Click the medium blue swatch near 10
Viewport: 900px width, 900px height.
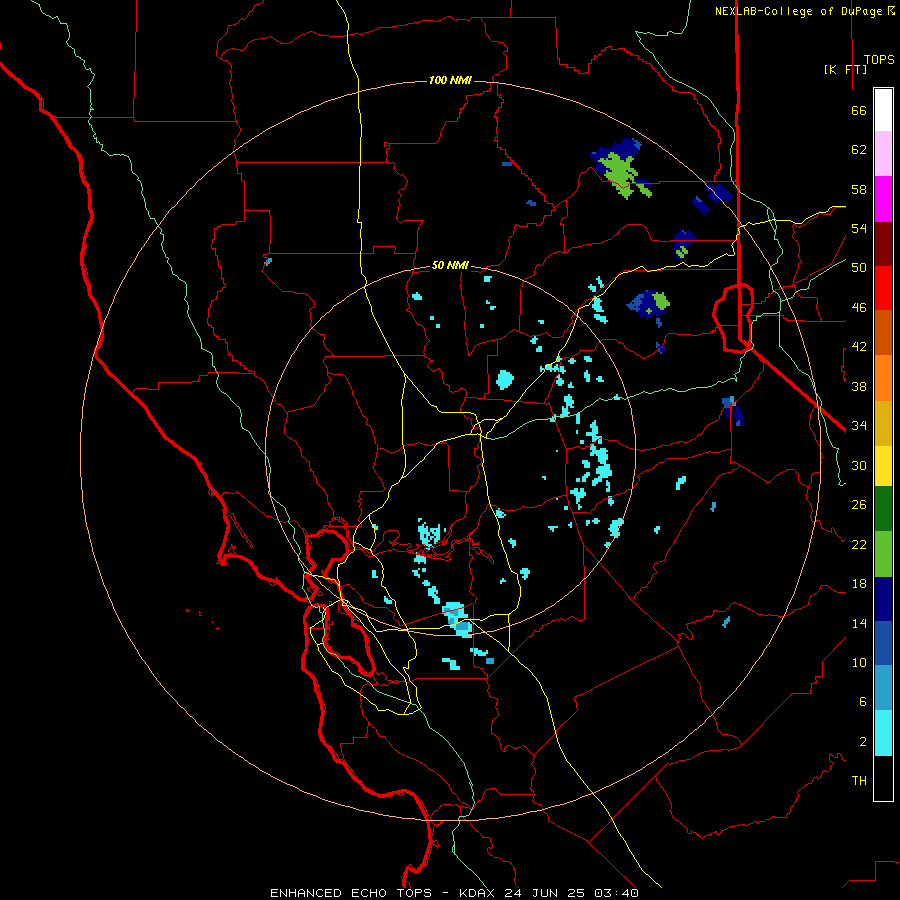pos(883,643)
